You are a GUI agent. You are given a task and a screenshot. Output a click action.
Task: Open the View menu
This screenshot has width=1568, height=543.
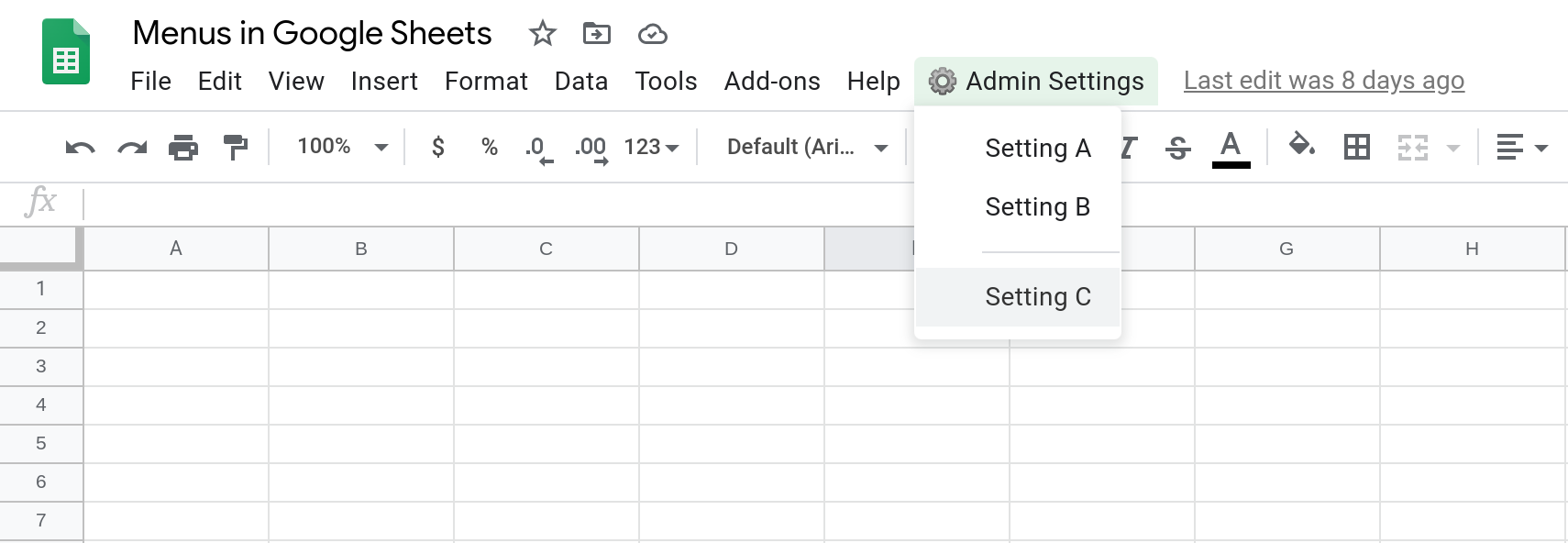click(296, 82)
